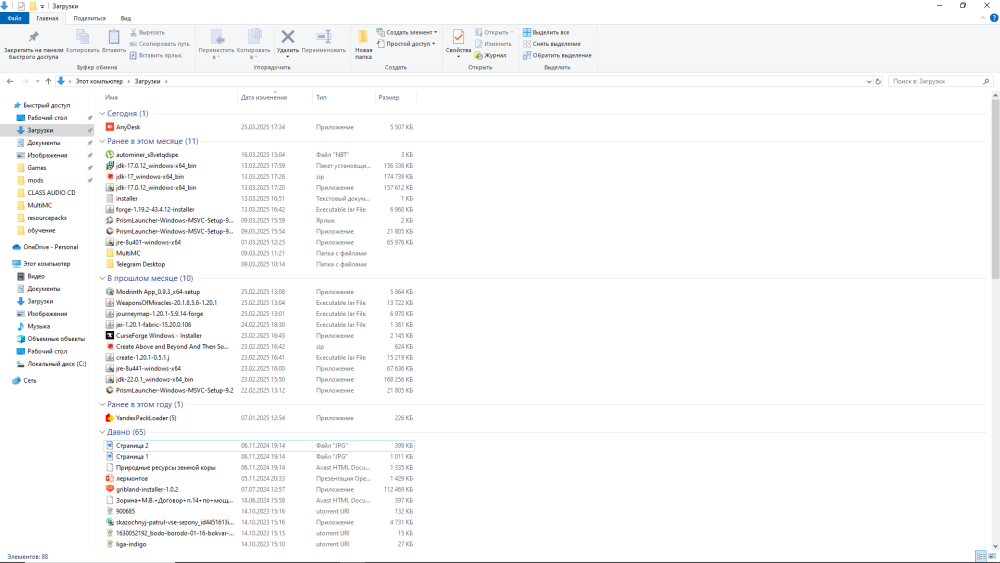Image resolution: width=1000 pixels, height=563 pixels.
Task: Open the Copy to (Копировать в) dropdown
Action: tap(253, 54)
